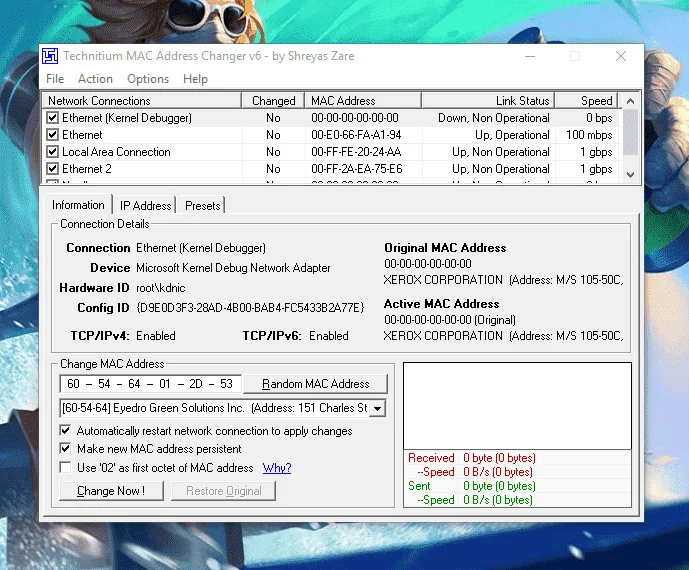Image resolution: width=689 pixels, height=570 pixels.
Task: Click the '100 mbps' speed cell
Action: (x=589, y=134)
